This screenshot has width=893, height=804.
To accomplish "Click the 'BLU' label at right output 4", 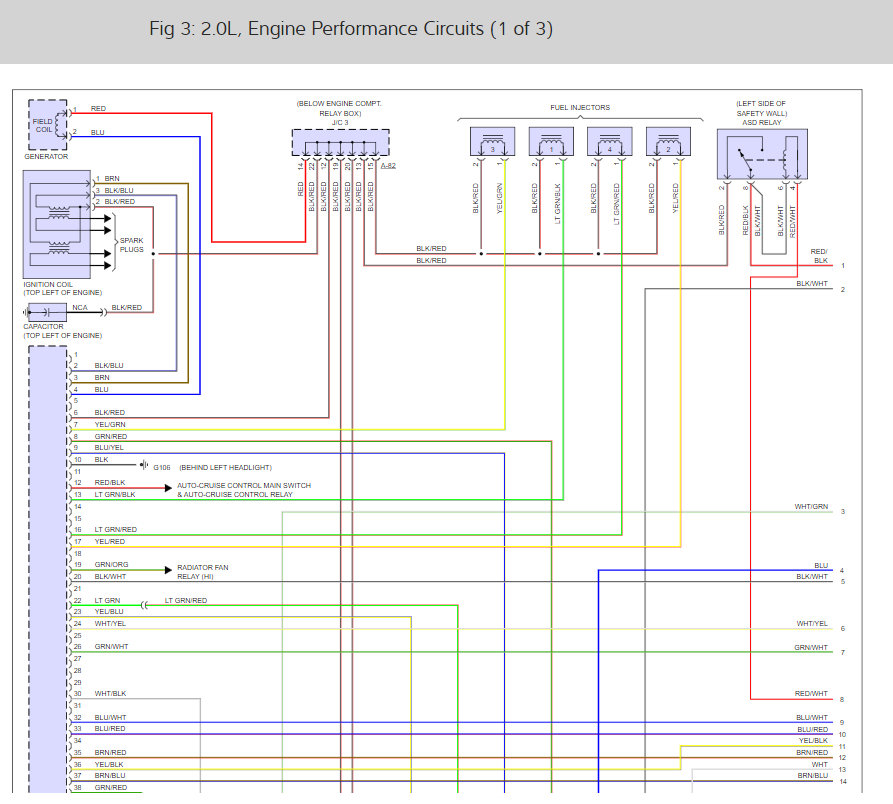I will 821,565.
